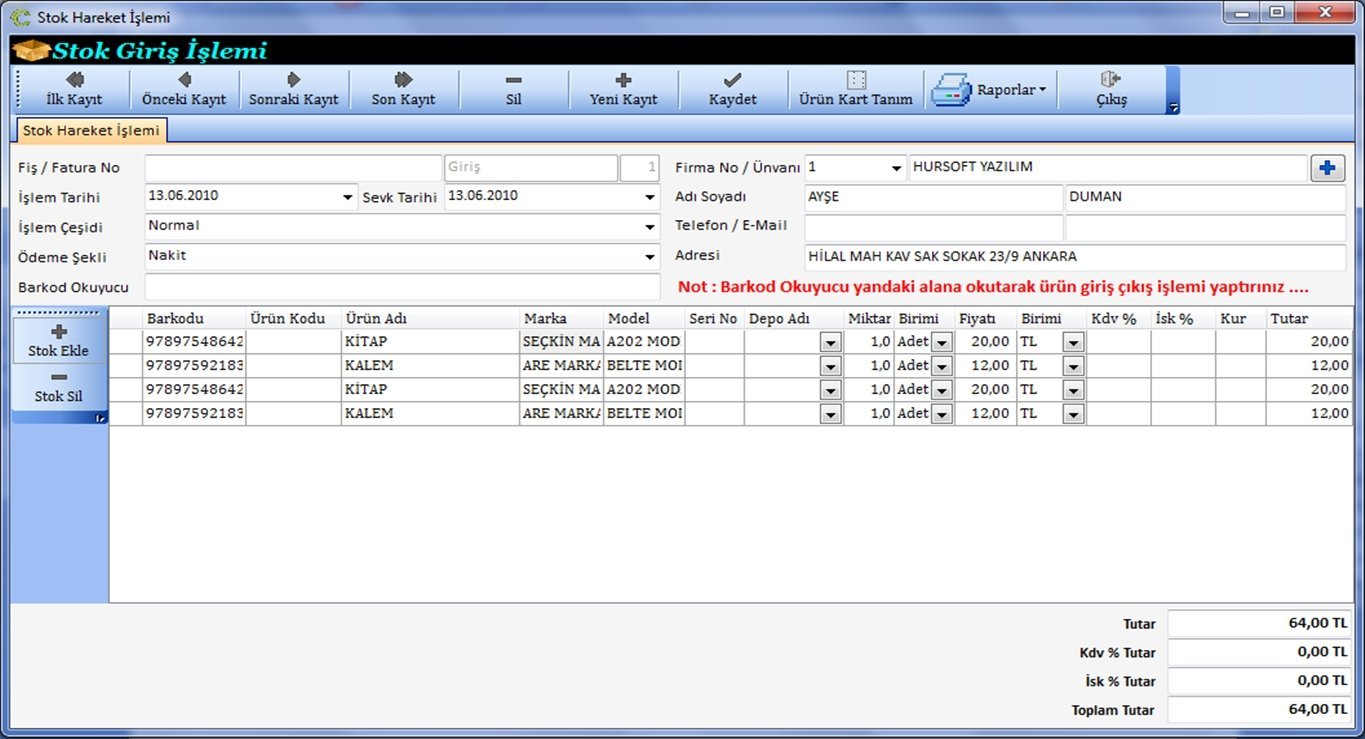Viewport: 1365px width, 739px height.
Task: Open the Ödeme Şekli payment type dropdown
Action: [650, 257]
